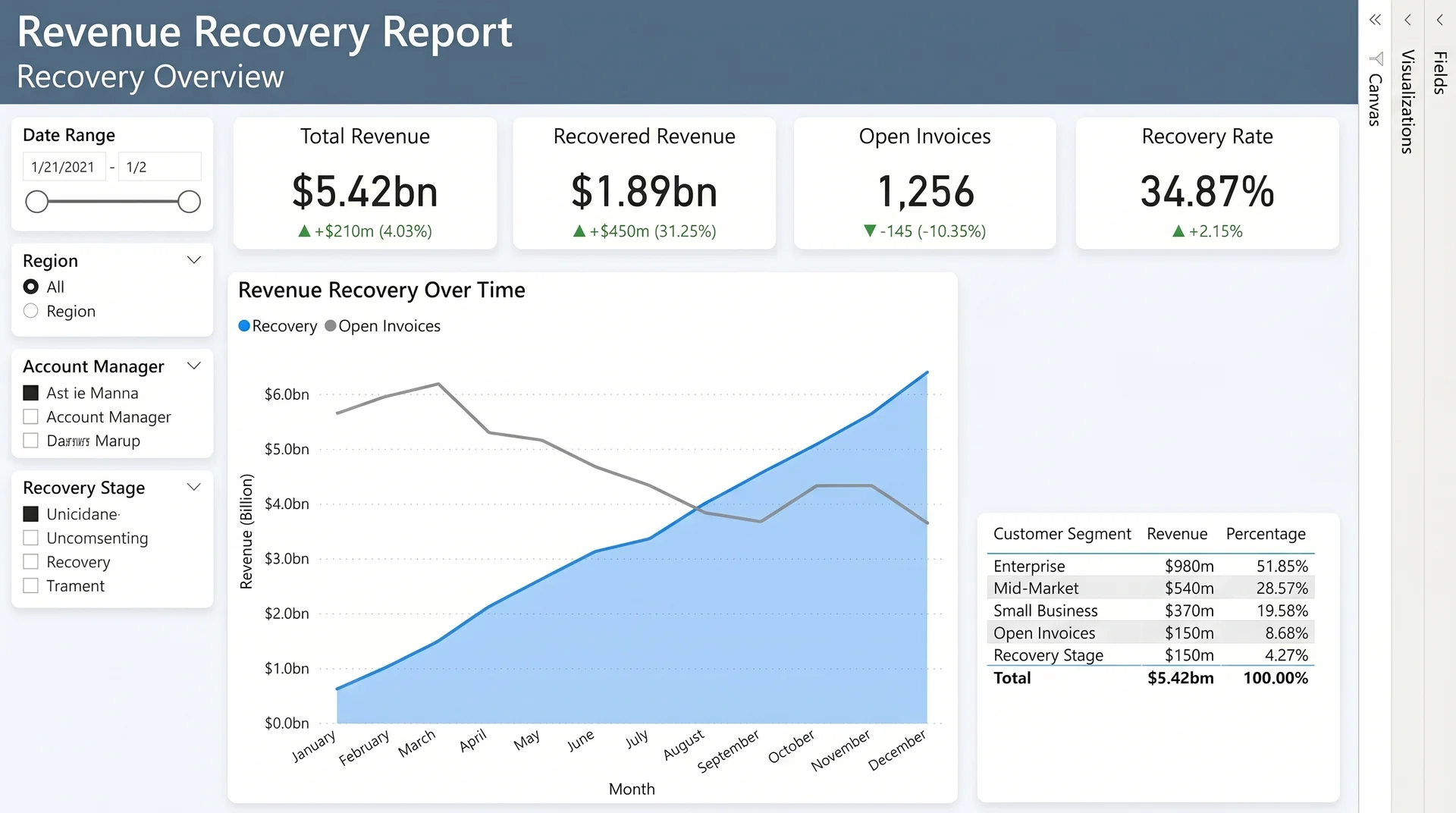The width and height of the screenshot is (1456, 813).
Task: Sort by Percentage column header
Action: [1266, 534]
